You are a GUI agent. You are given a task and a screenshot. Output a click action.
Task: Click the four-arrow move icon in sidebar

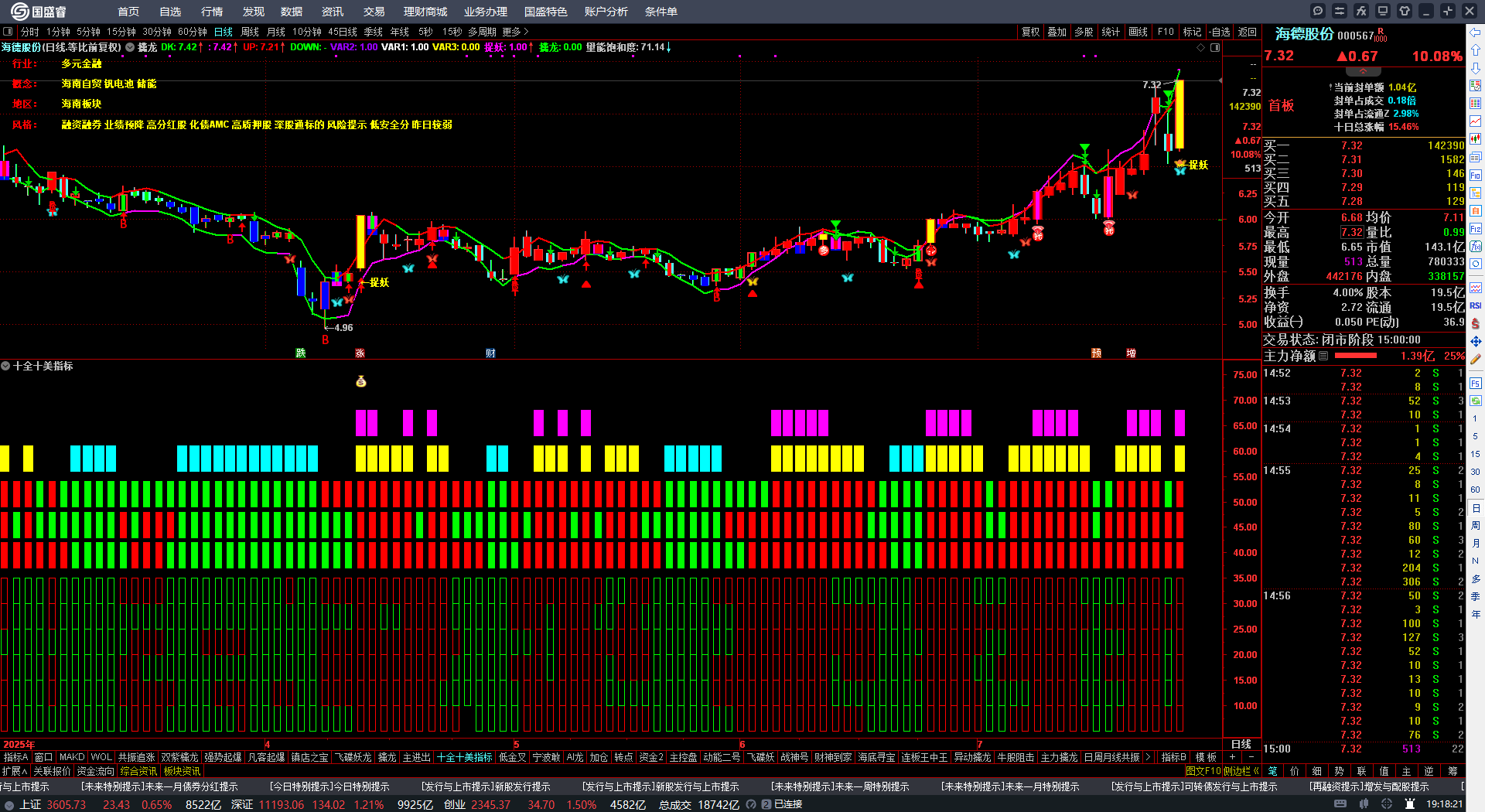[x=1476, y=341]
